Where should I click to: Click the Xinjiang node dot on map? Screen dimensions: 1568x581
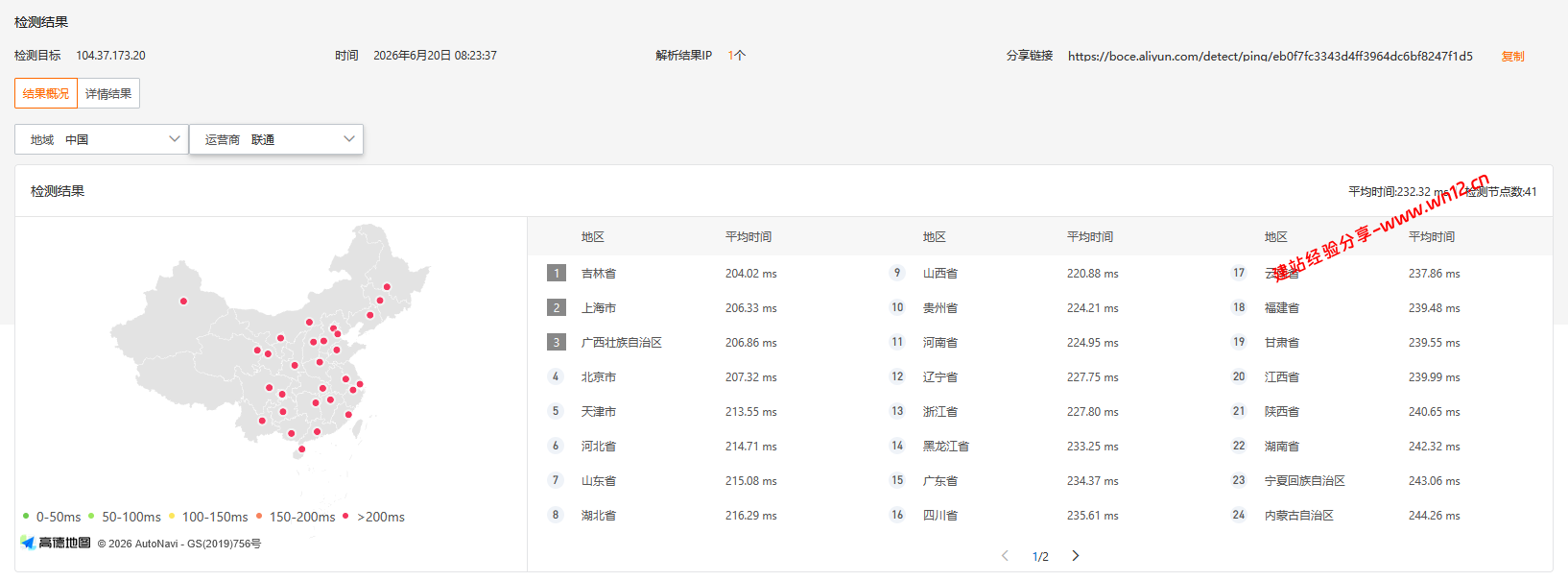click(x=183, y=302)
